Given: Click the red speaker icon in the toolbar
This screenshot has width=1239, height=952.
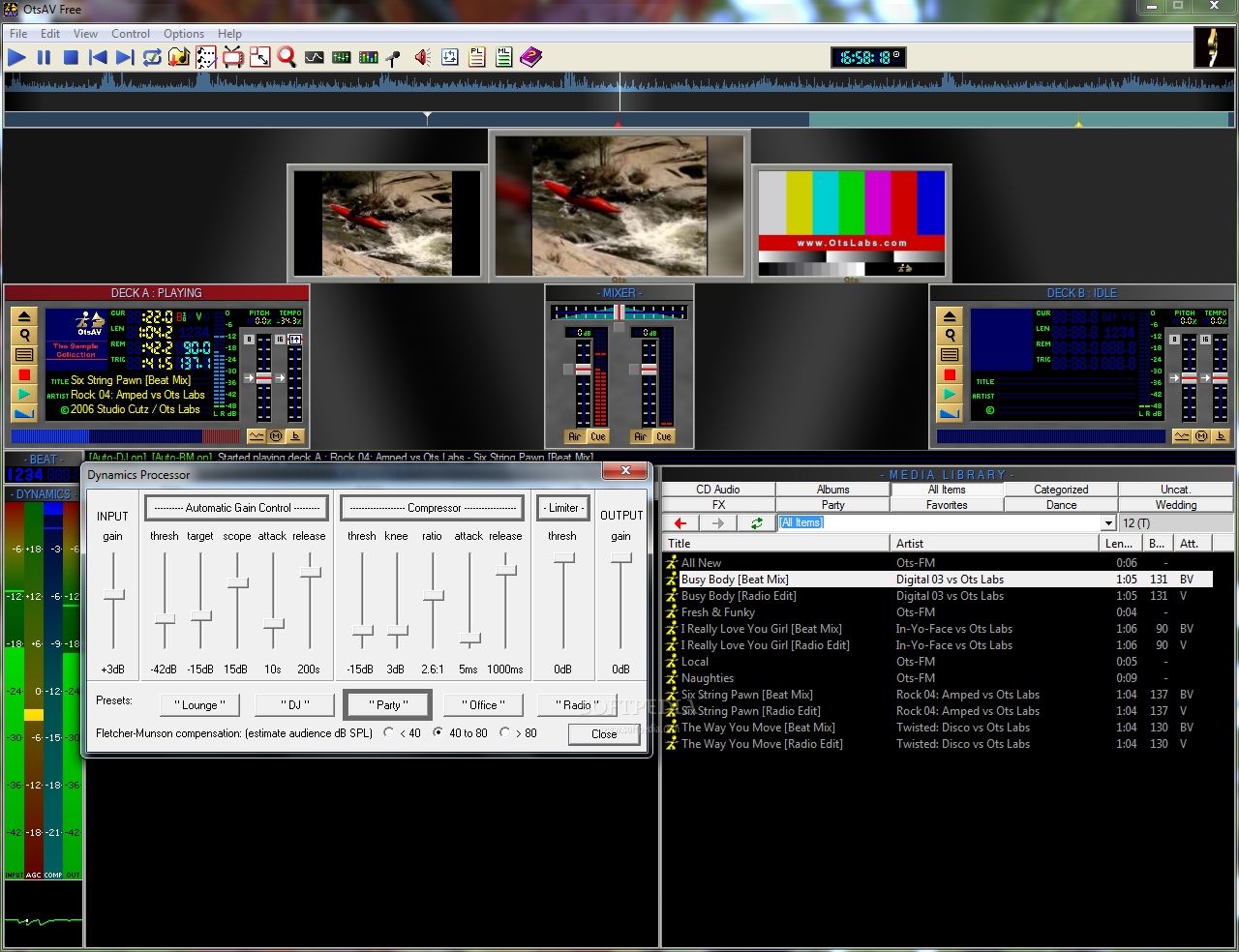Looking at the screenshot, I should [x=423, y=57].
